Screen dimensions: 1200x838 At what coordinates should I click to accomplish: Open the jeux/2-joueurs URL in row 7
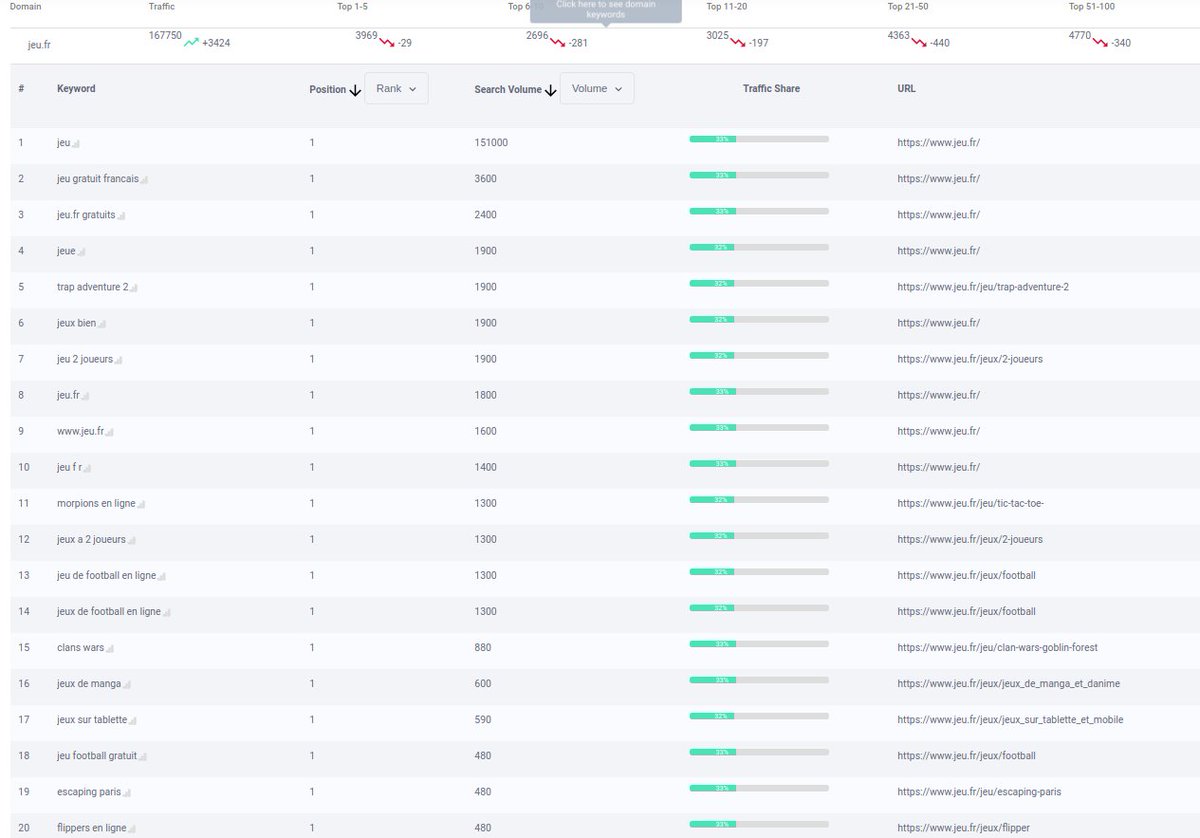(x=970, y=359)
